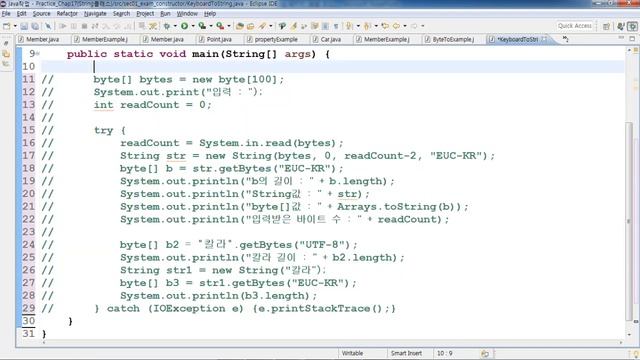Click the Type Hierarchy icon in left sidebar
640x360 pixels.
(6, 64)
